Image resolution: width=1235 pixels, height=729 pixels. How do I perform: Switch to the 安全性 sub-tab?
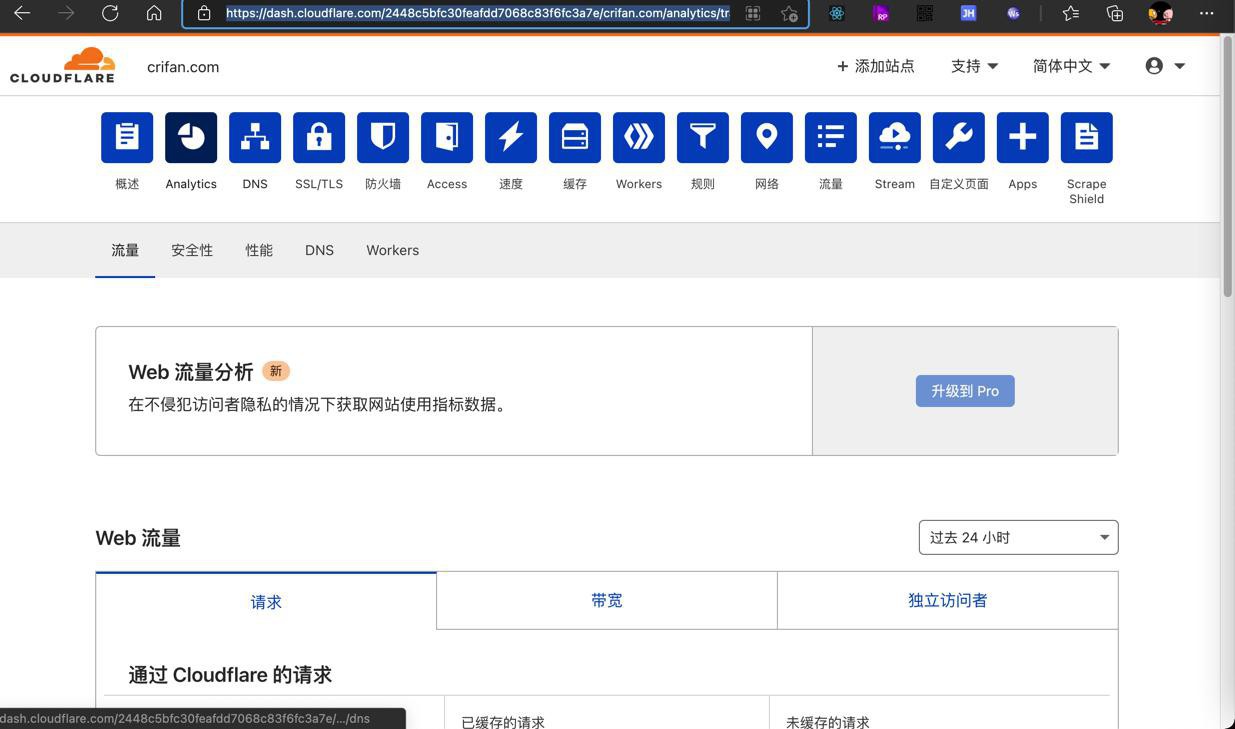point(192,250)
